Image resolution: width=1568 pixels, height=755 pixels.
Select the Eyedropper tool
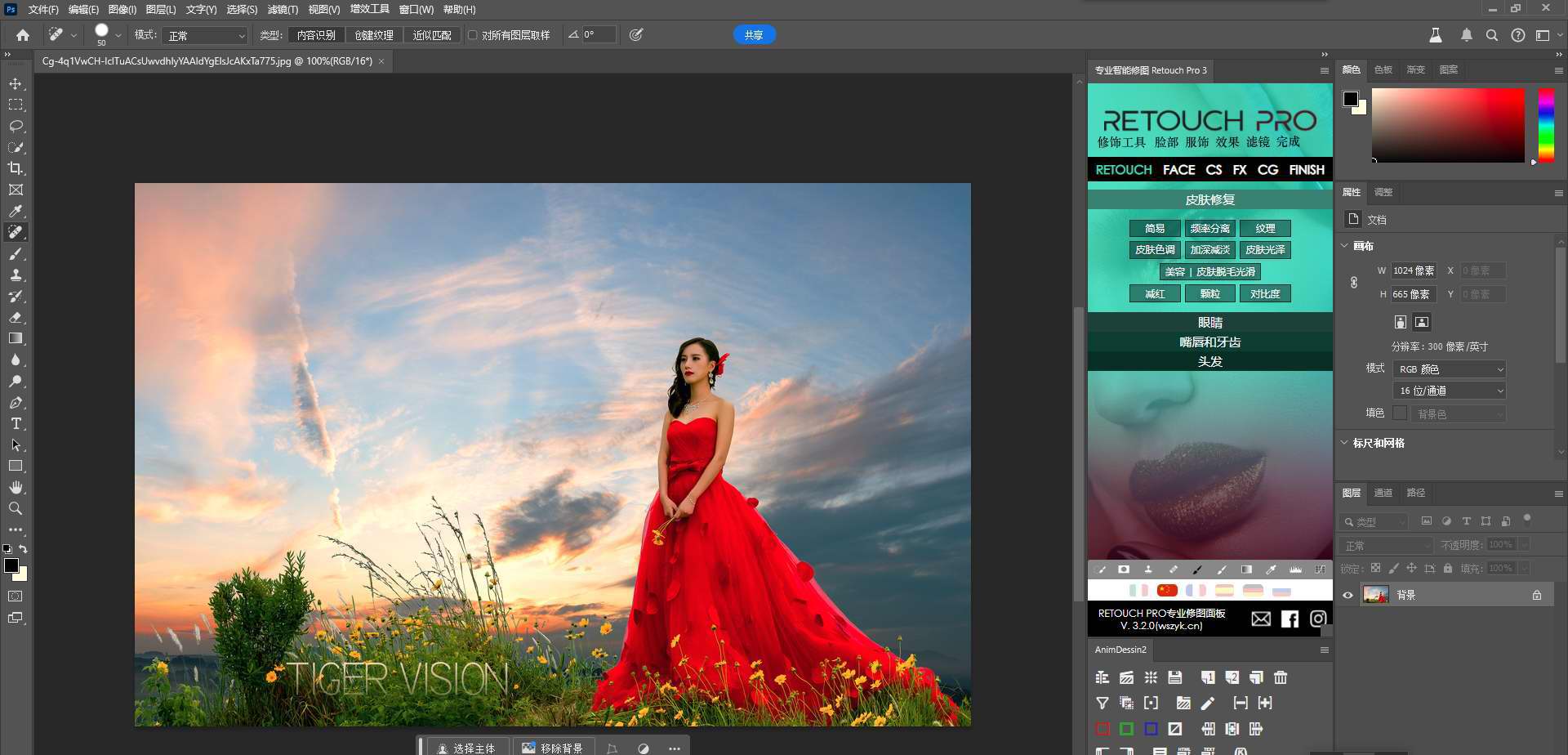(16, 211)
